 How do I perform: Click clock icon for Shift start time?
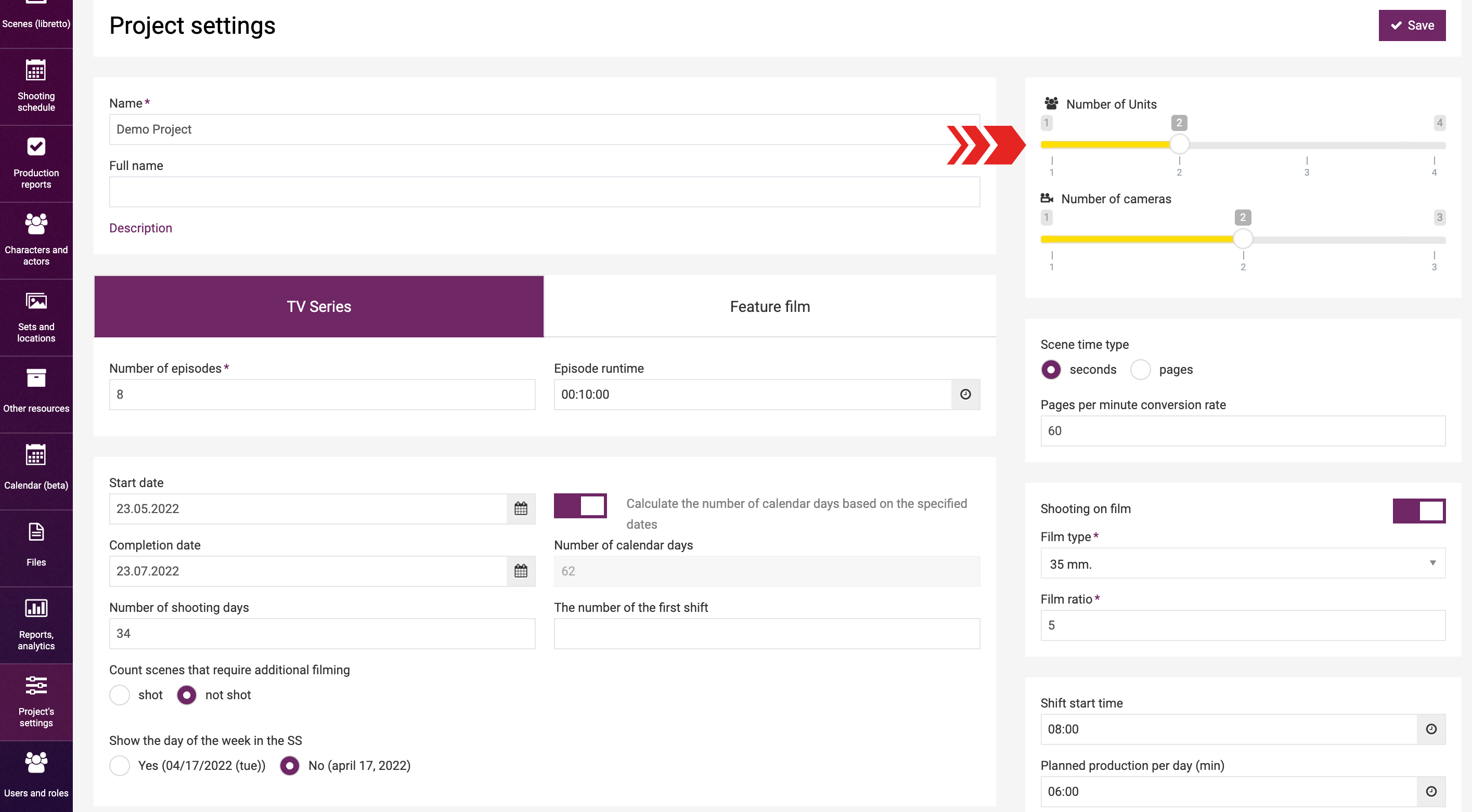pos(1431,729)
